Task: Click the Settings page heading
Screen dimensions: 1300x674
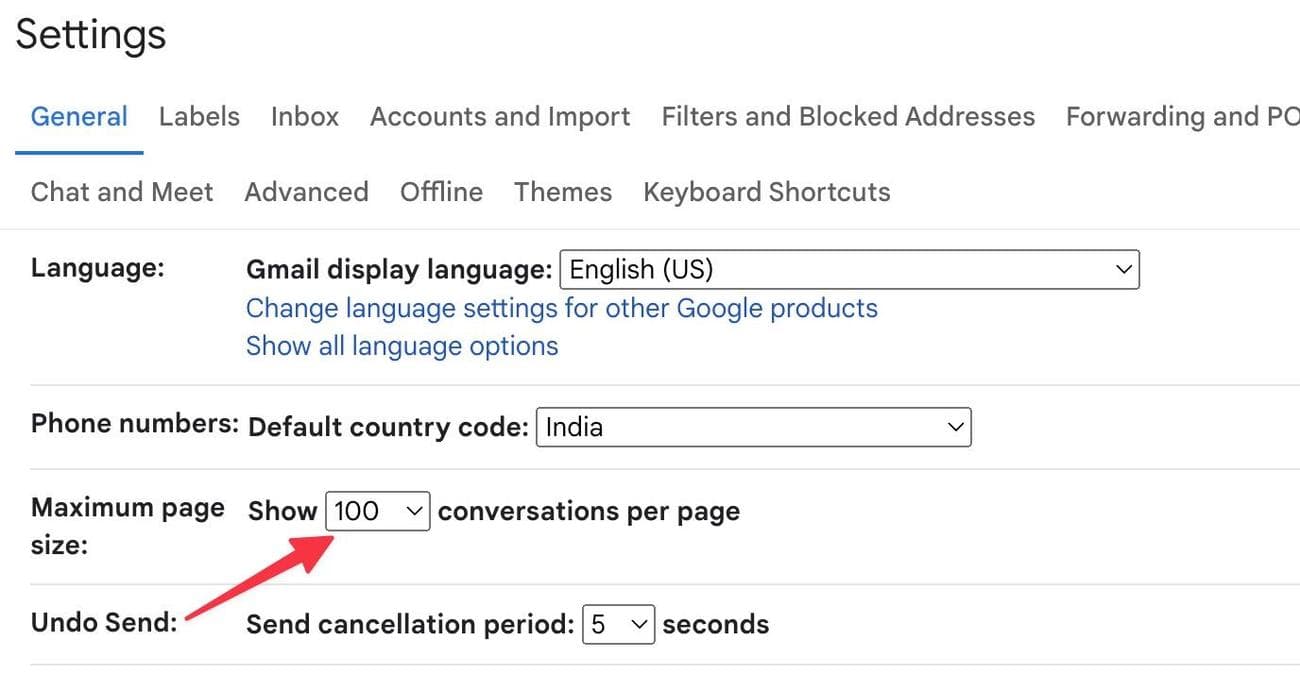Action: tap(91, 35)
